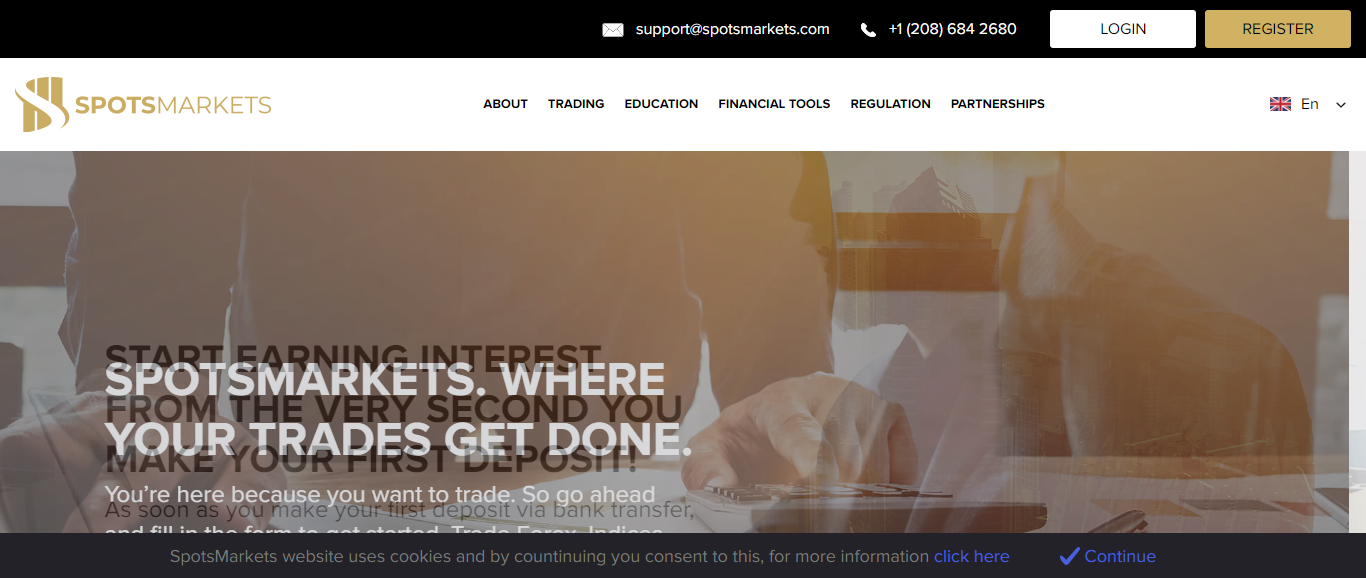
Task: Open the PARTNERSHIPS menu
Action: click(x=997, y=104)
